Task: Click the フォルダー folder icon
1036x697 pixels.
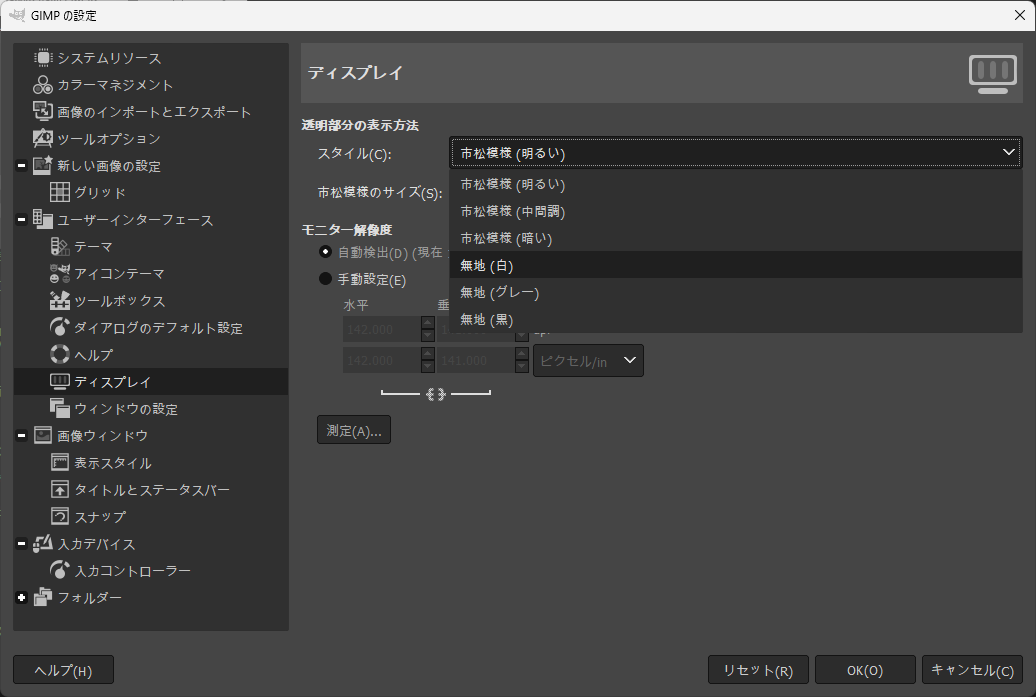Action: (x=43, y=597)
